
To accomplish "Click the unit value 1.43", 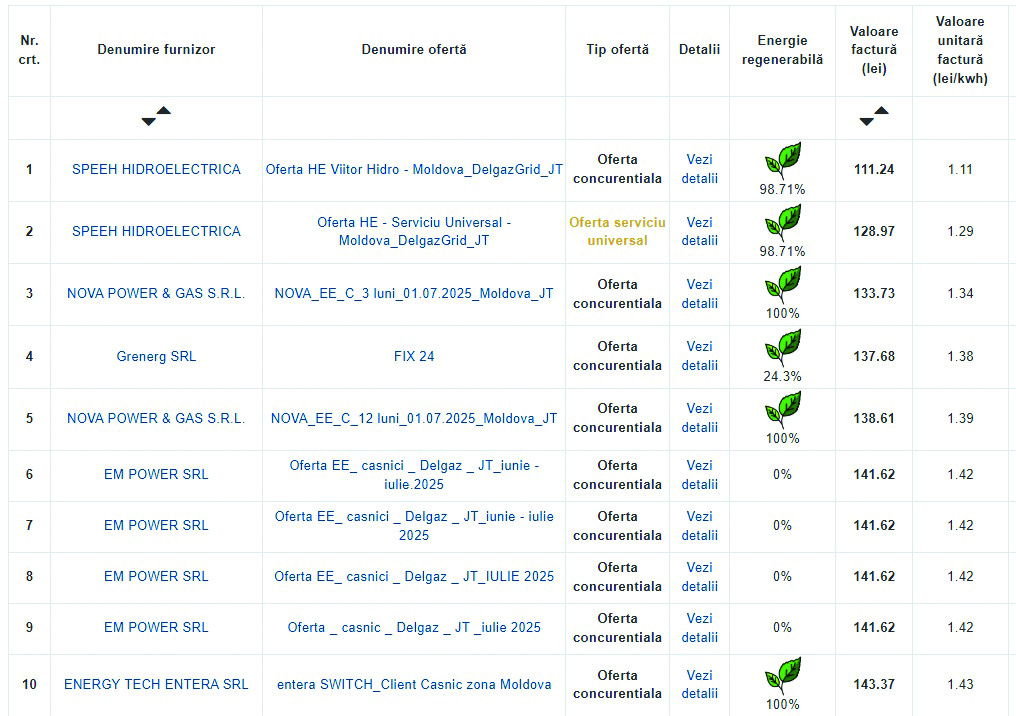I will pyautogui.click(x=960, y=684).
